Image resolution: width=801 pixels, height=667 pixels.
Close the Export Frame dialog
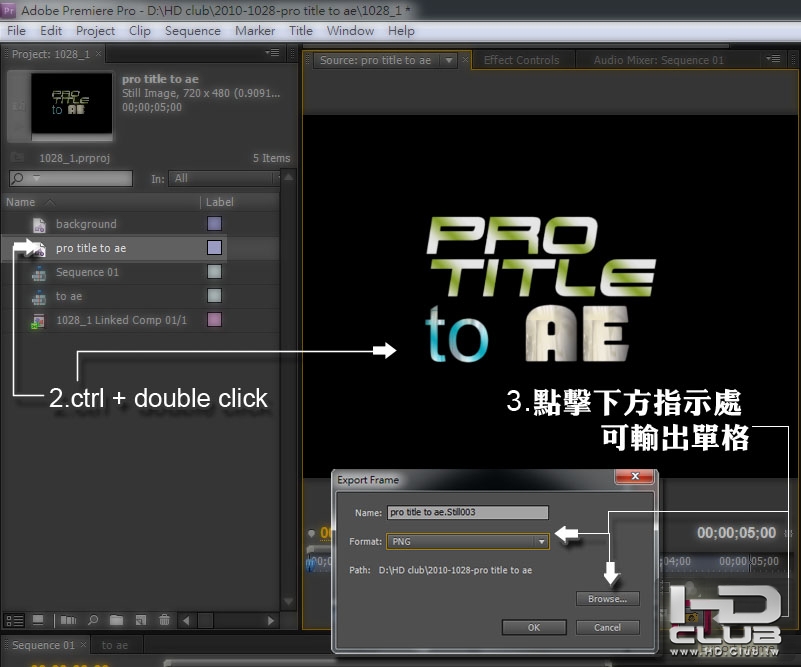(635, 476)
